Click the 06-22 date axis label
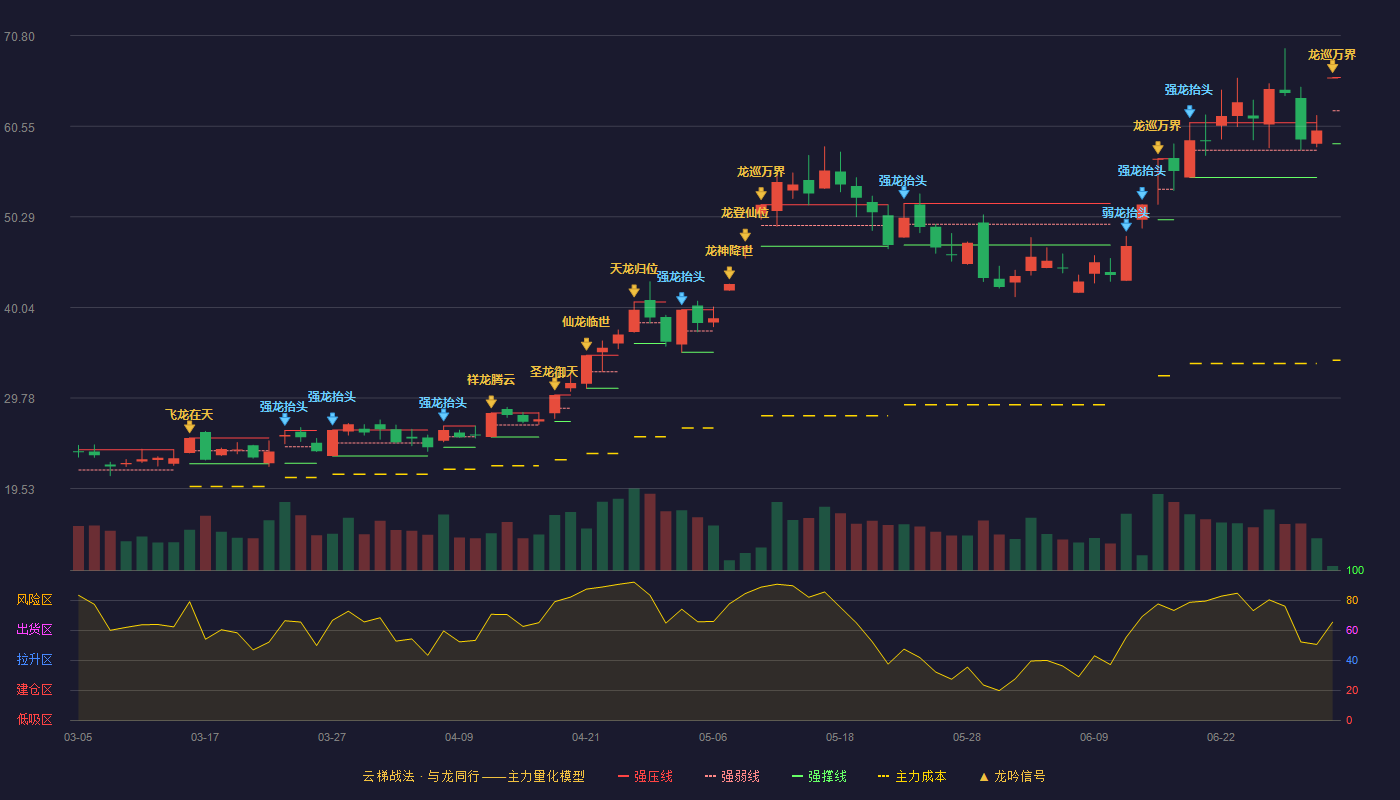The width and height of the screenshot is (1400, 800). (x=1221, y=737)
